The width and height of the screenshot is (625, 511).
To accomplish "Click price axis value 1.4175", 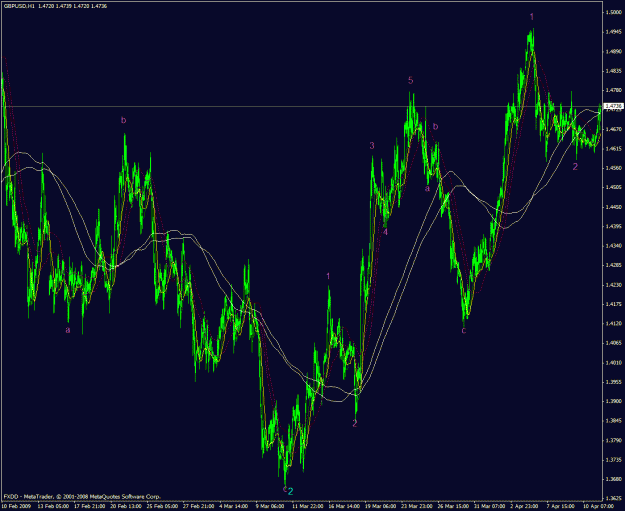I will click(x=613, y=304).
